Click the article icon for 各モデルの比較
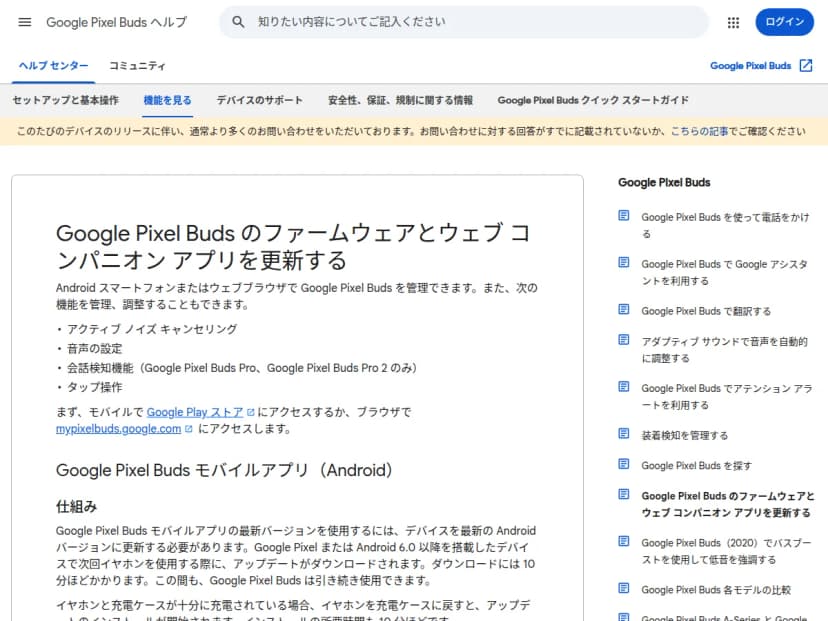The width and height of the screenshot is (828, 621). [x=624, y=588]
